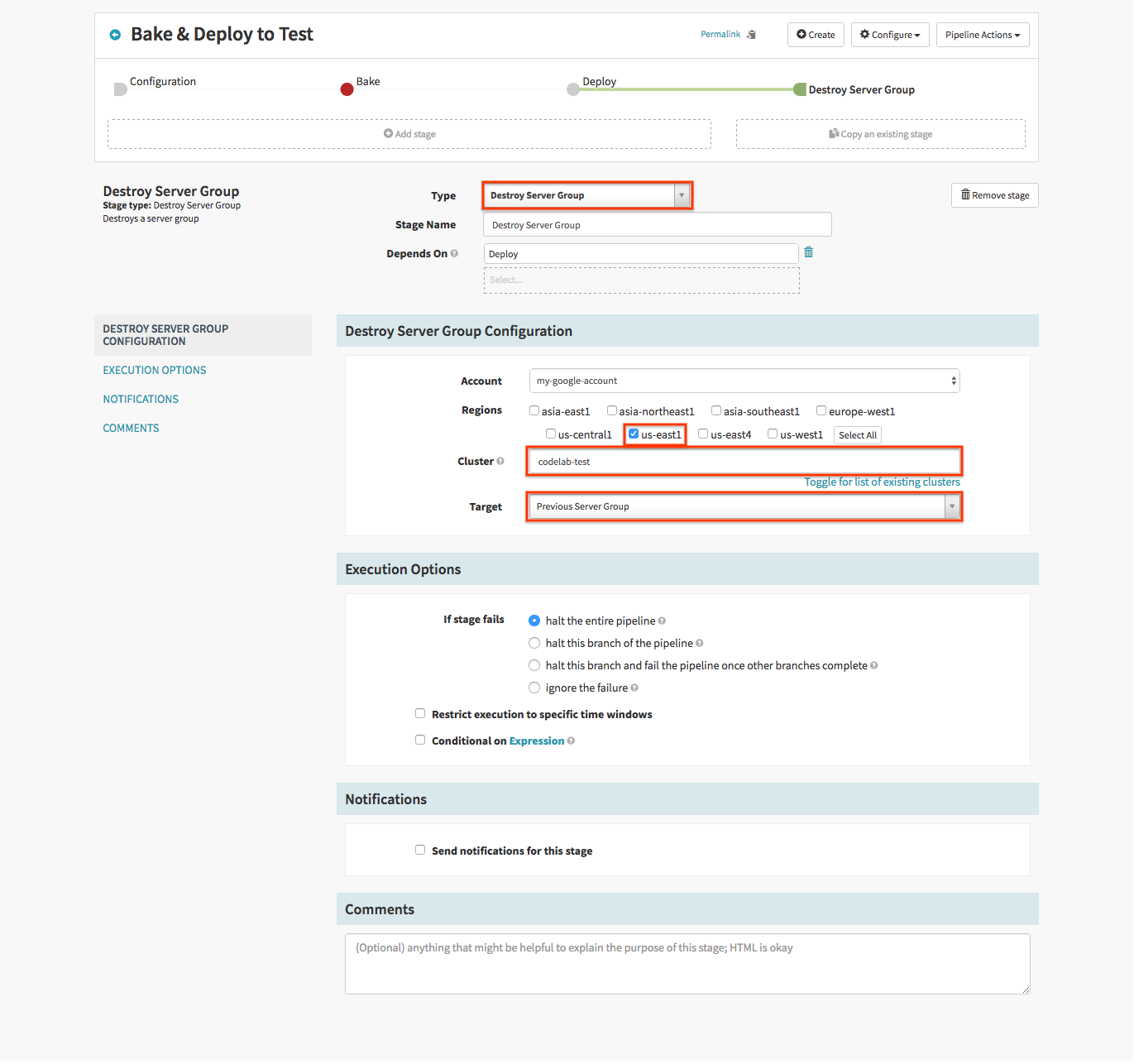Check the asia-southeast1 region
The width and height of the screenshot is (1134, 1064).
click(716, 410)
